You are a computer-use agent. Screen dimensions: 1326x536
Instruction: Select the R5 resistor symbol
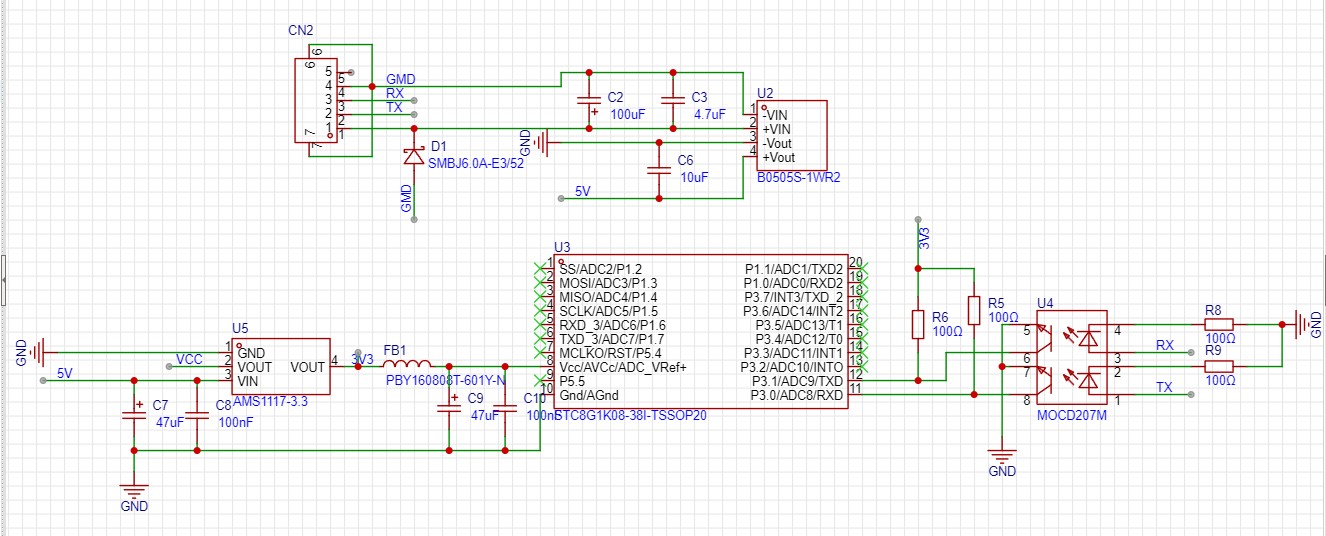click(973, 311)
